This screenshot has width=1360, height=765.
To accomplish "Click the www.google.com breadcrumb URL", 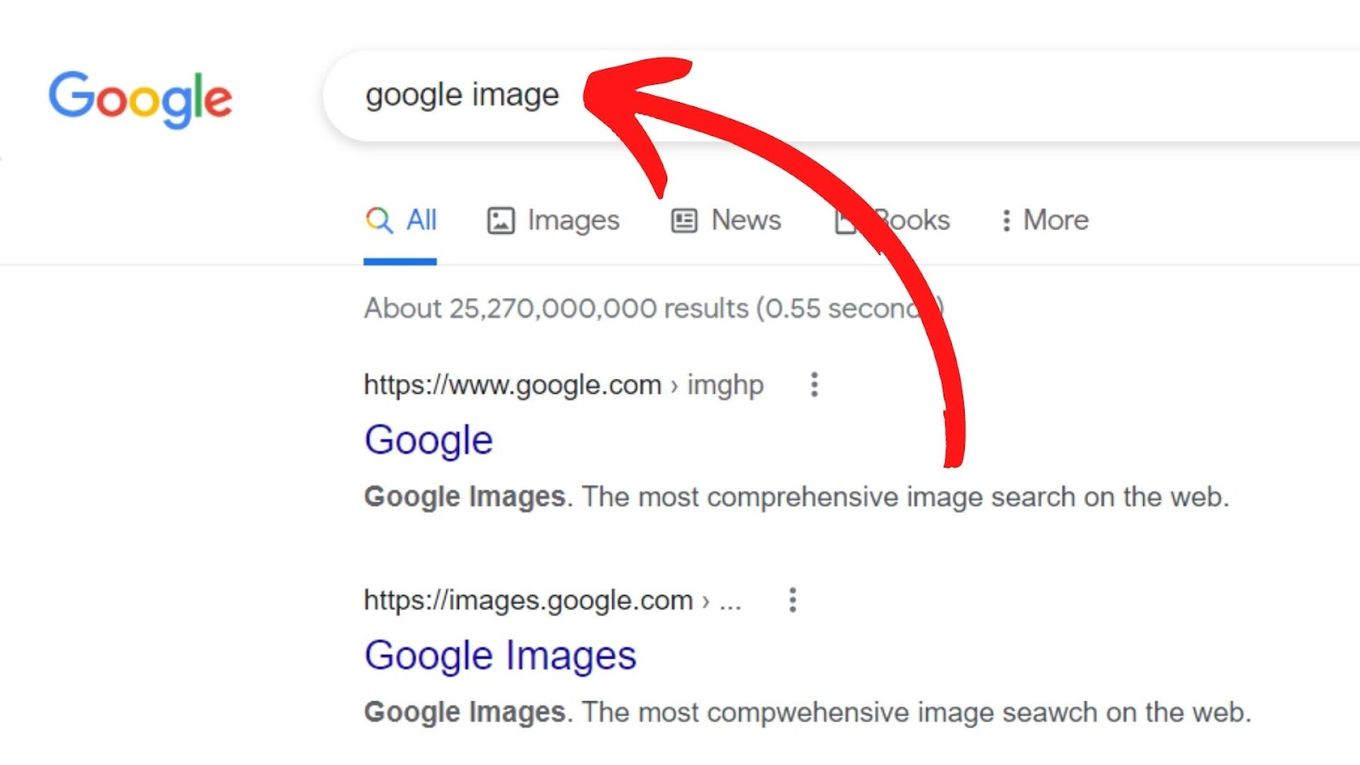I will click(512, 385).
